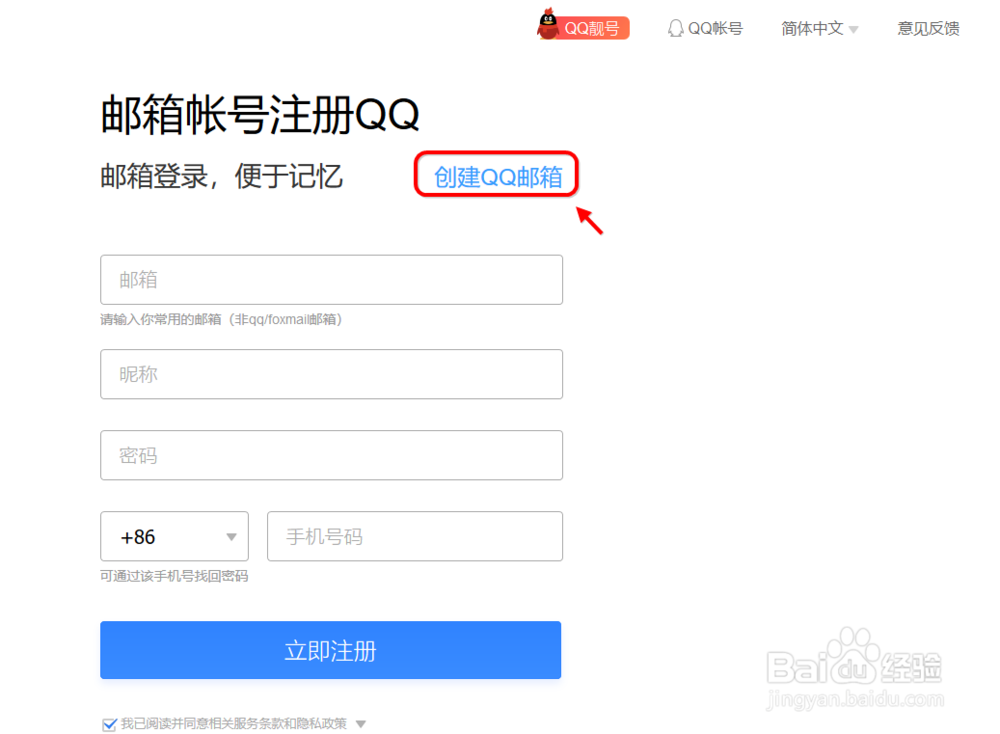1000x734 pixels.
Task: Focus the 昵称 nickname input field
Action: click(331, 374)
